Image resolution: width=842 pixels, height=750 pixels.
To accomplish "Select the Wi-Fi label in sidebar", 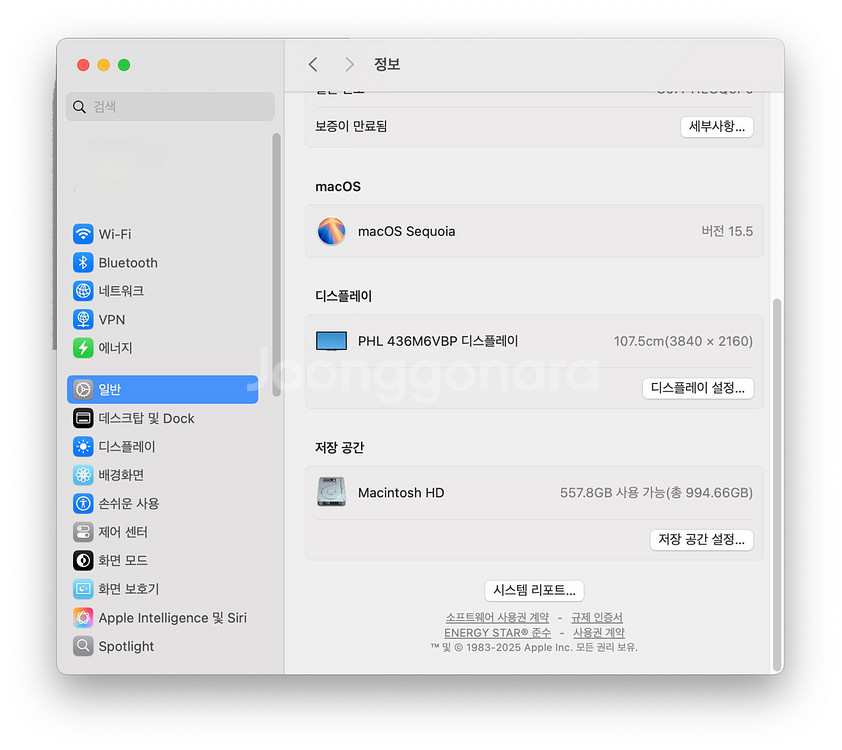I will tap(115, 234).
